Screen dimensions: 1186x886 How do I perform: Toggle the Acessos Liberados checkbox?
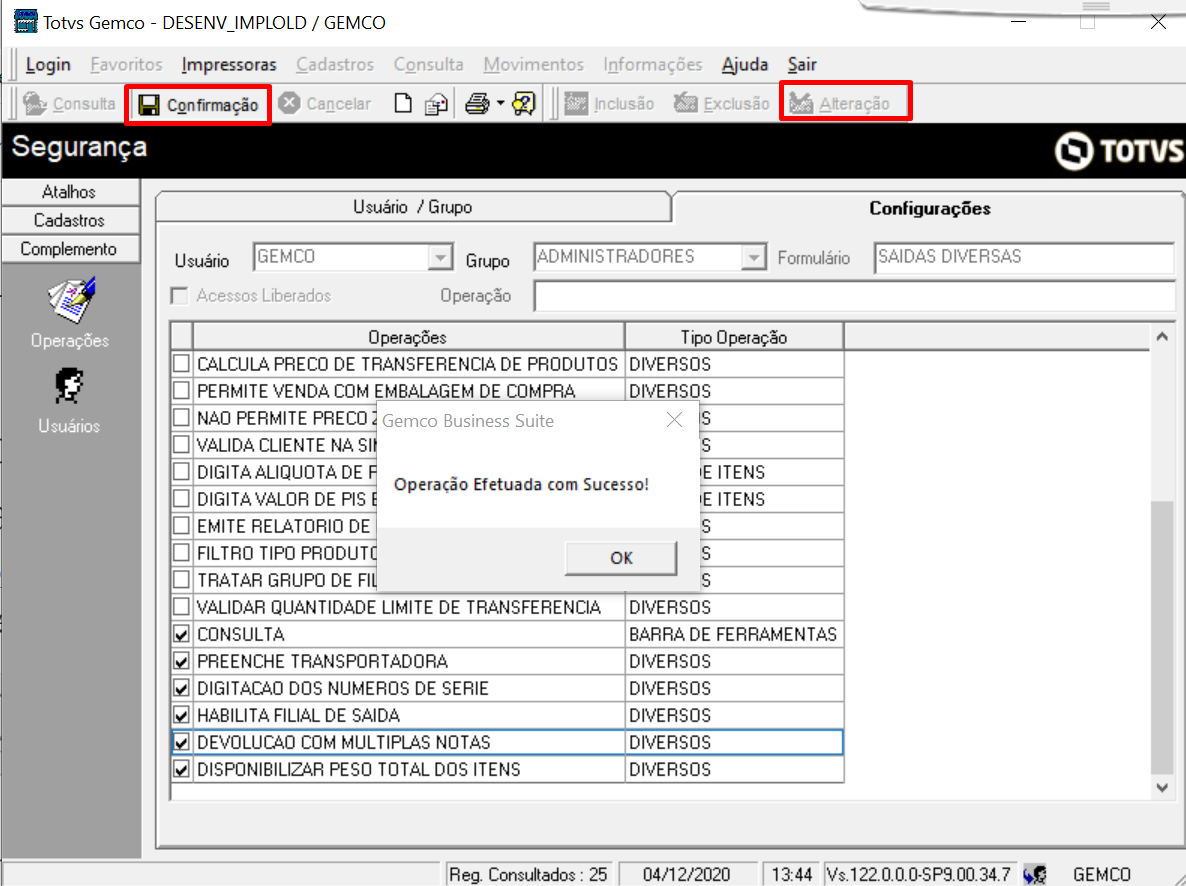pos(179,295)
